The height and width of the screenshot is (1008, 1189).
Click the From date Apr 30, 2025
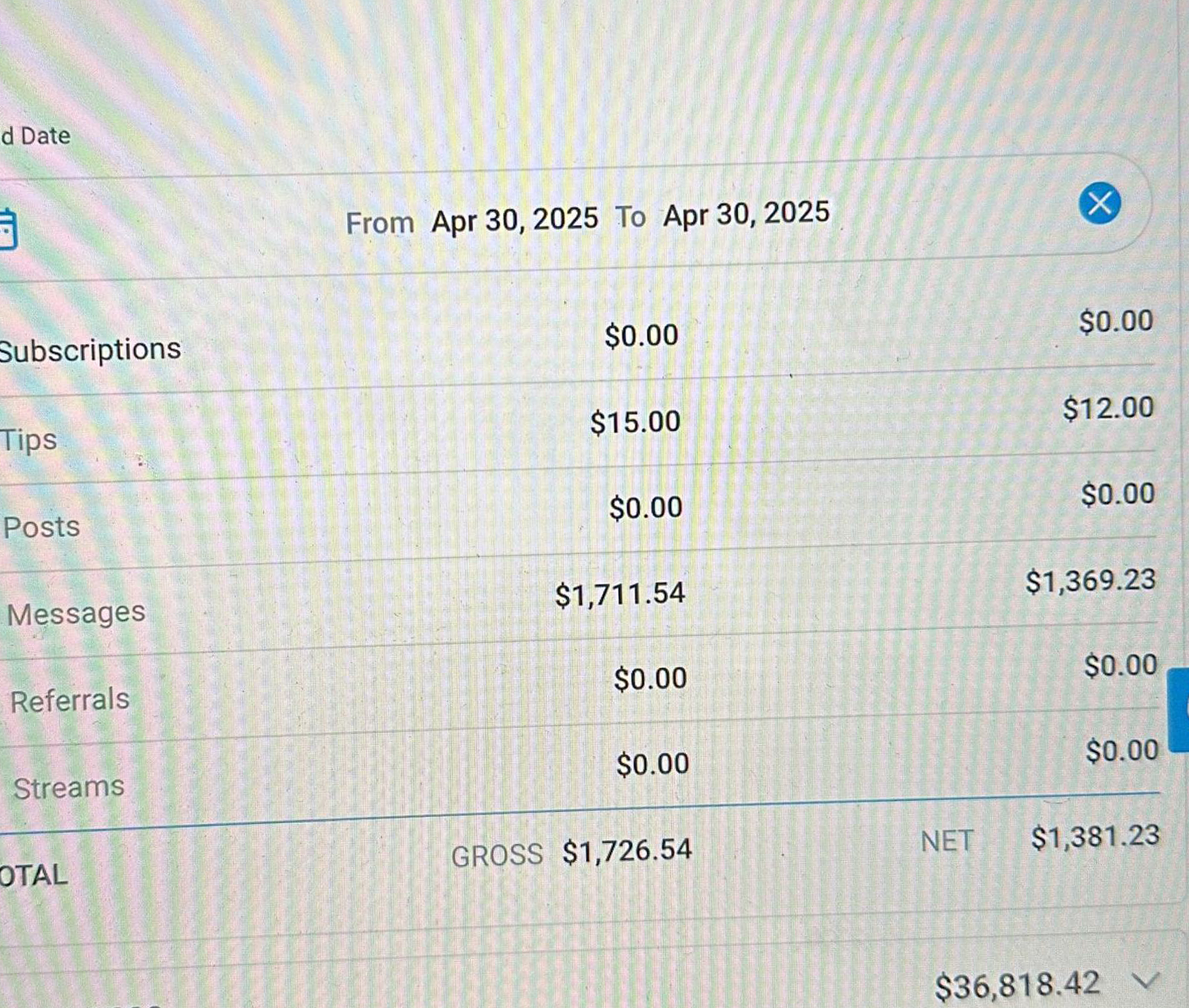tap(514, 220)
